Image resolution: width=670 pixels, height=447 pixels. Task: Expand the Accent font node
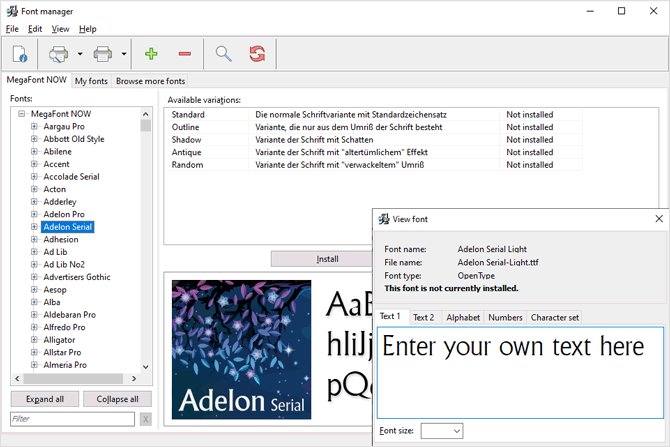click(34, 164)
